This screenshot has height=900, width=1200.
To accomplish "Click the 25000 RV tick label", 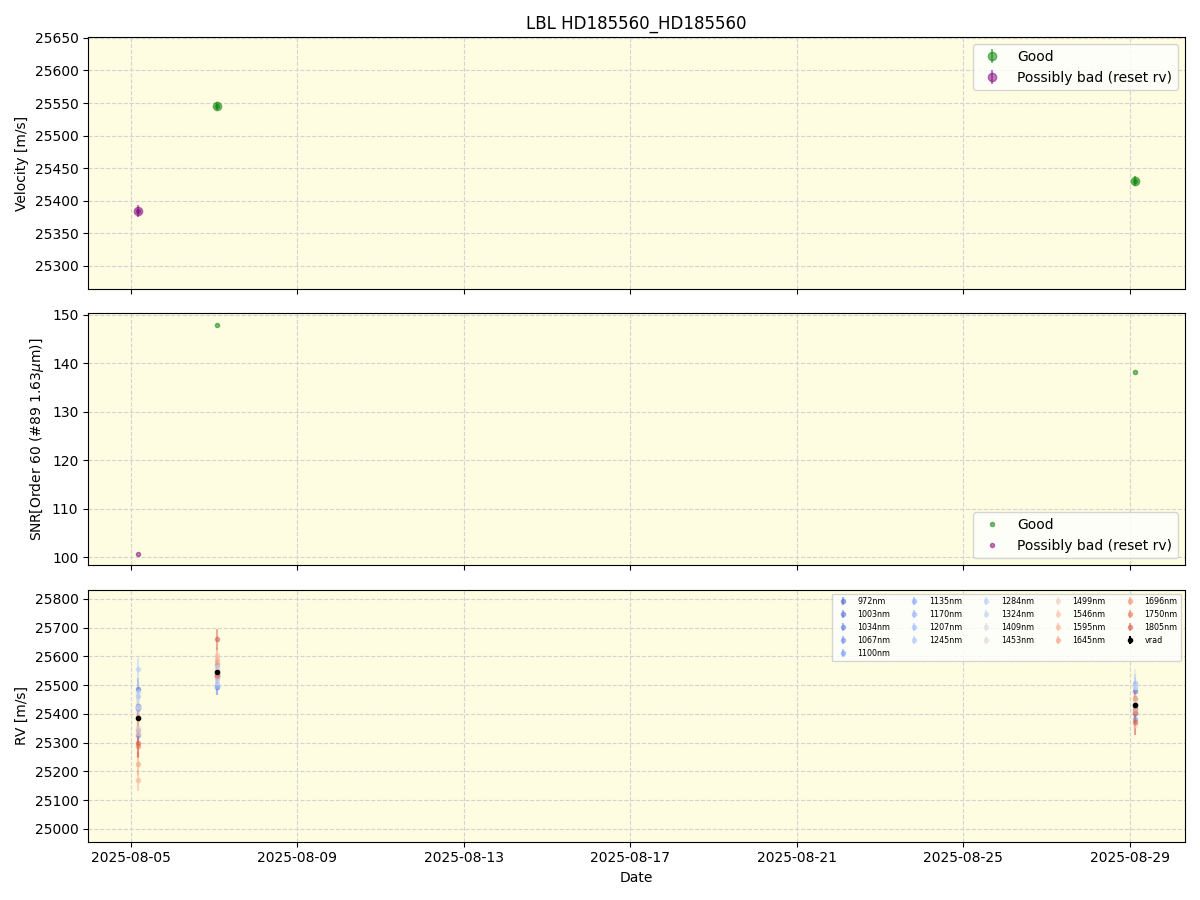I will coord(58,829).
